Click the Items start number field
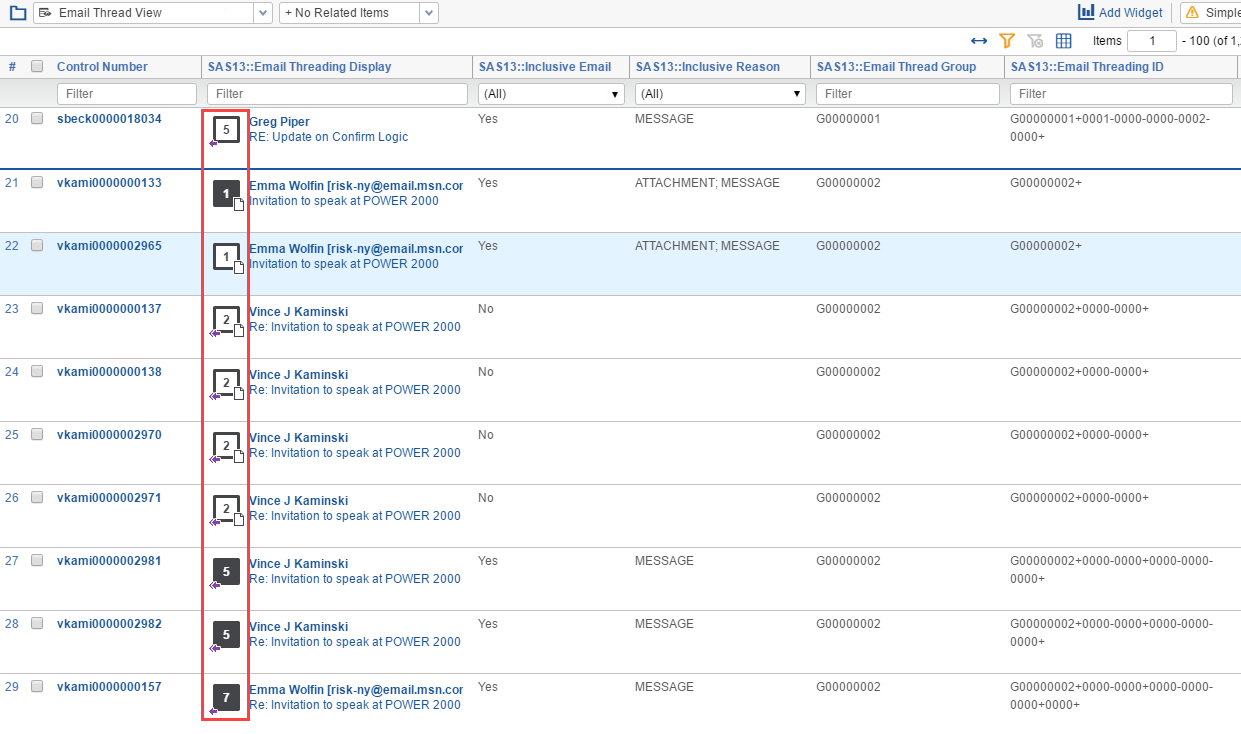 click(1151, 41)
